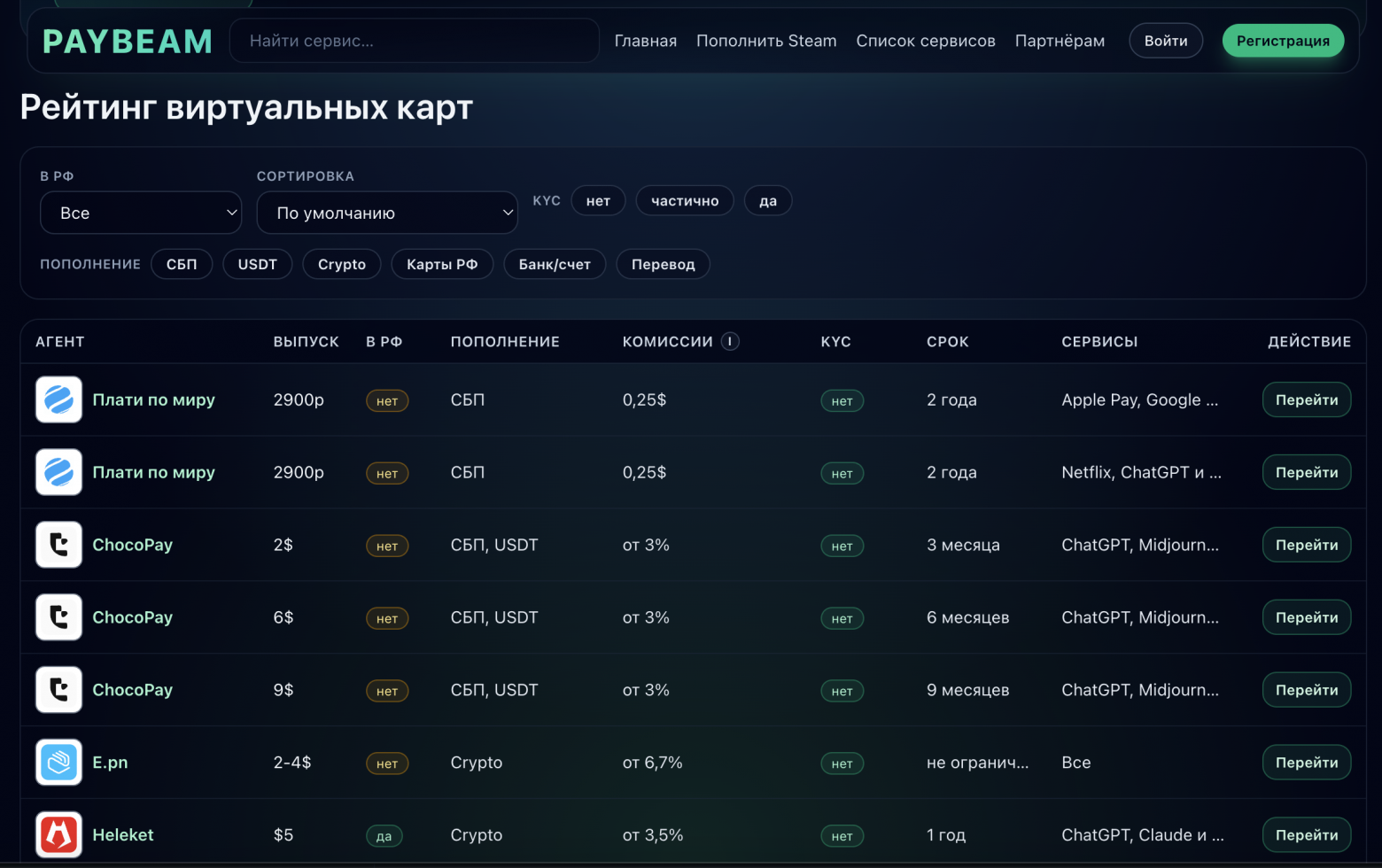Select the Партнёрам navigation item
Screen dimensions: 1382x868
[x=1060, y=41]
